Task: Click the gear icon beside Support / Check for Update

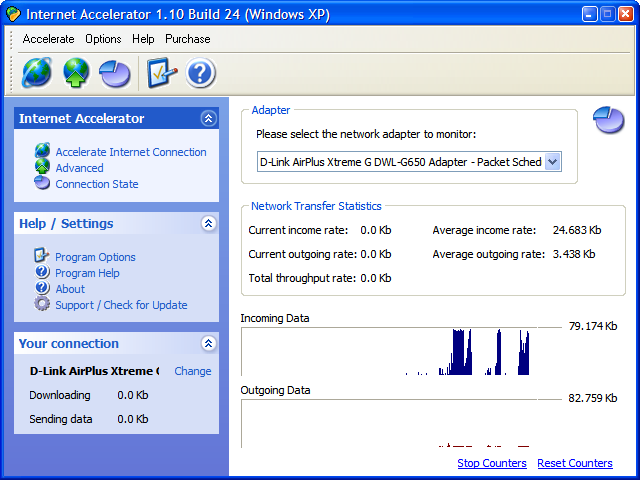Action: point(42,304)
